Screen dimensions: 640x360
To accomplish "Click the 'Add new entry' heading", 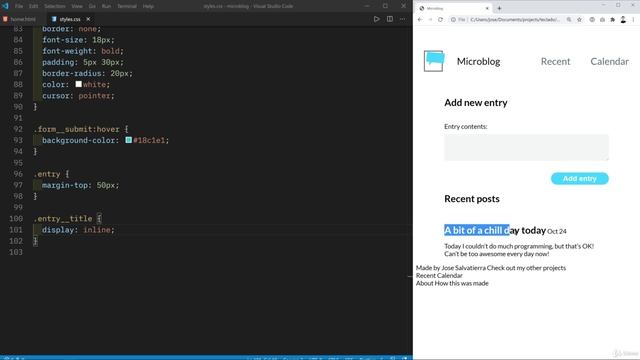I will [x=476, y=102].
